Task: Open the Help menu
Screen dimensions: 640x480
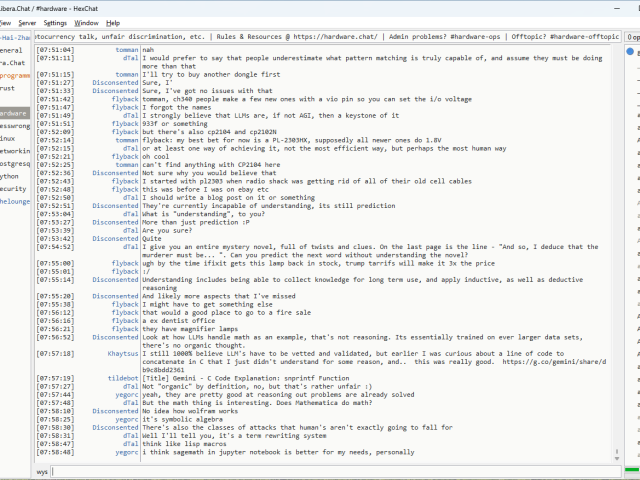Action: (113, 22)
